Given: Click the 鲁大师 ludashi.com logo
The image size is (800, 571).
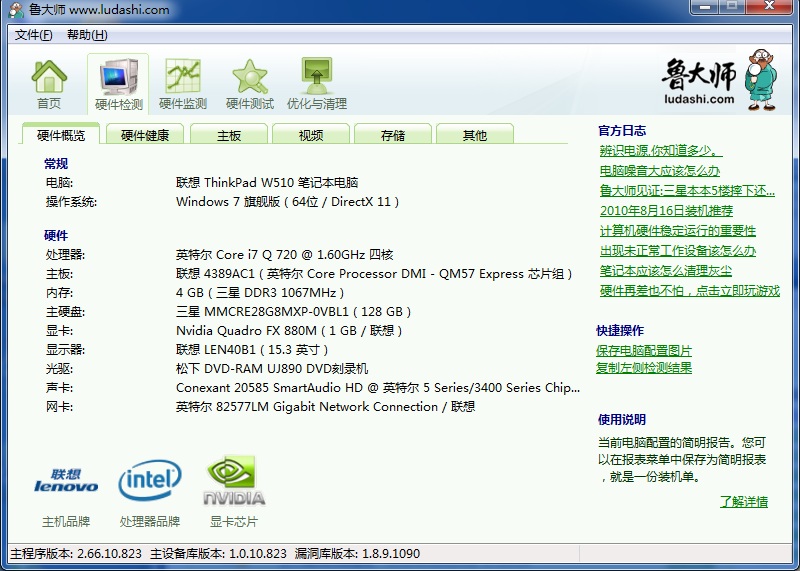Looking at the screenshot, I should tap(719, 80).
